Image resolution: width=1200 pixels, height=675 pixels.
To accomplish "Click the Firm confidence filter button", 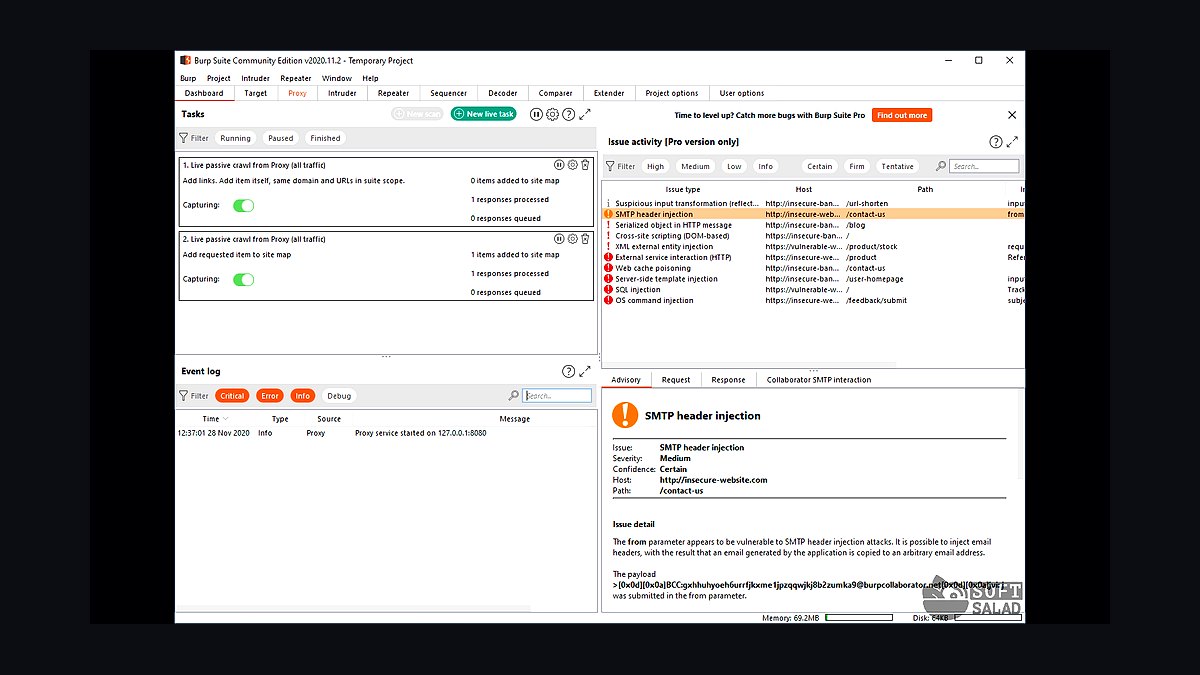I will coord(857,167).
